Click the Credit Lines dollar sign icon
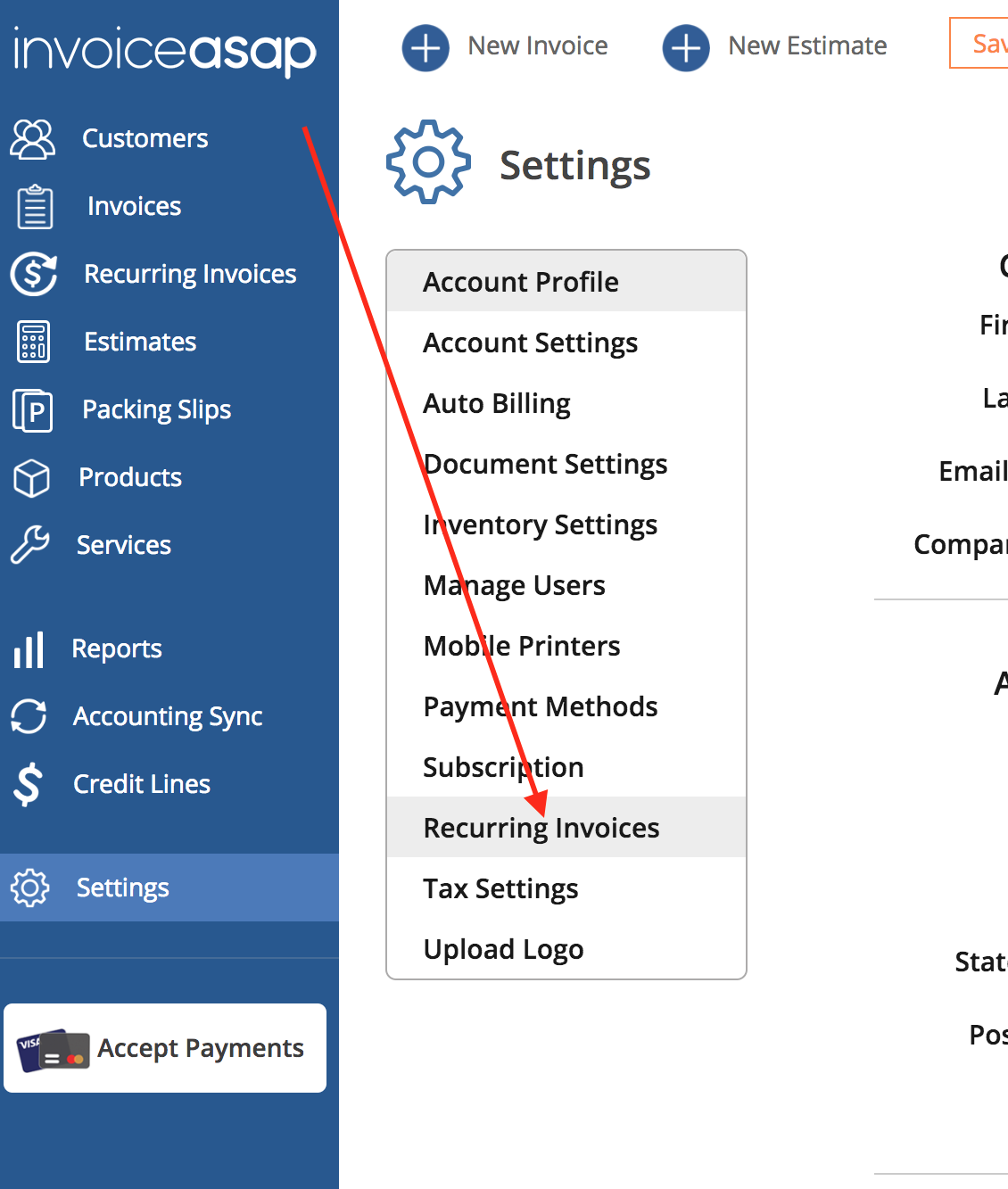 [x=29, y=785]
